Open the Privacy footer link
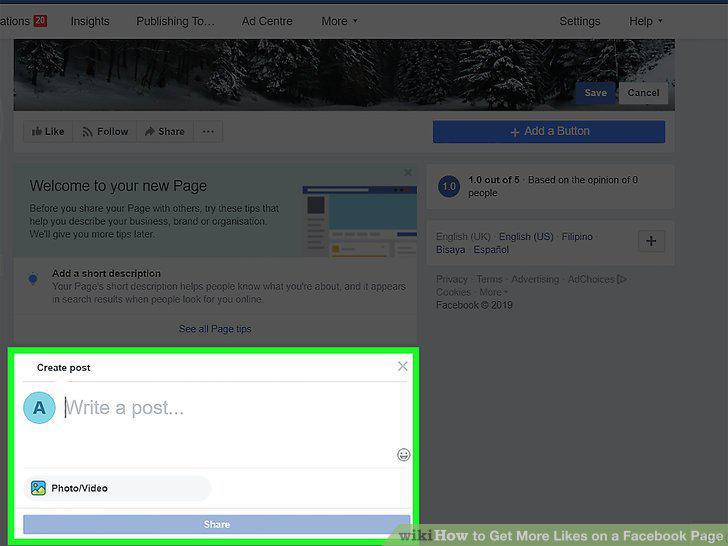Image resolution: width=728 pixels, height=546 pixels. click(452, 280)
